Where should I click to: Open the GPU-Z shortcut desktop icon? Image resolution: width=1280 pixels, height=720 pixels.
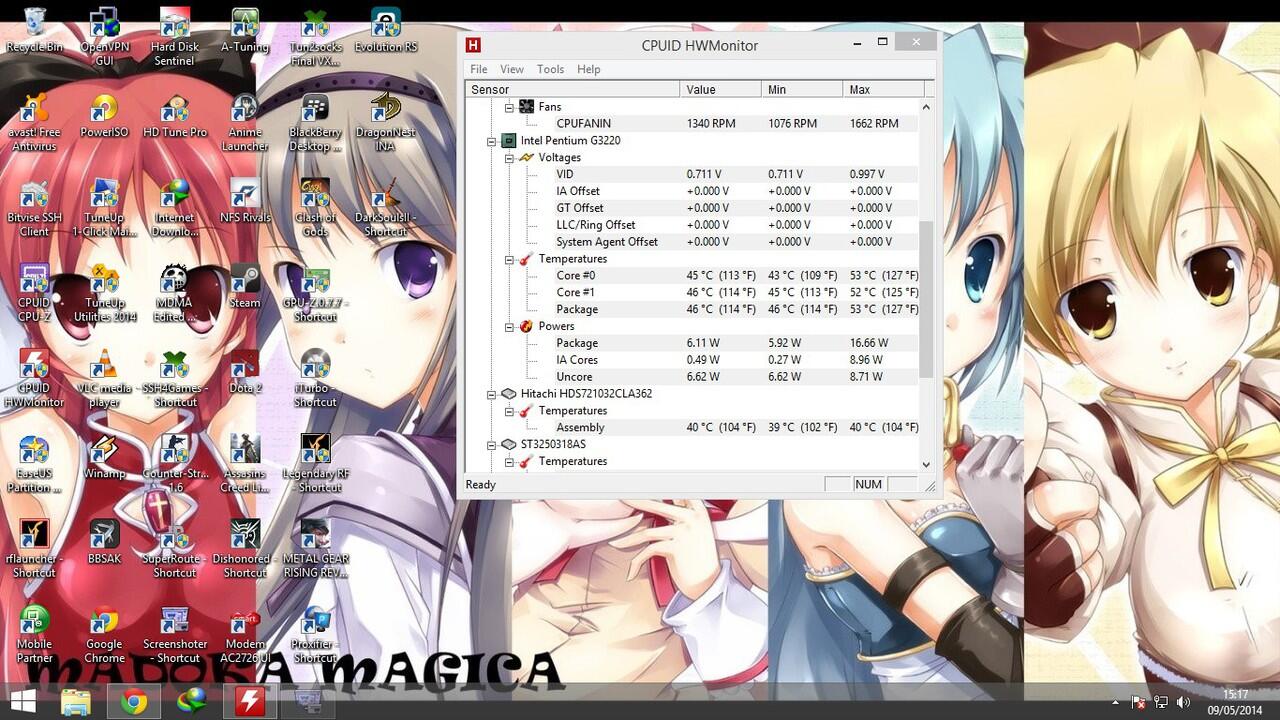pos(315,293)
